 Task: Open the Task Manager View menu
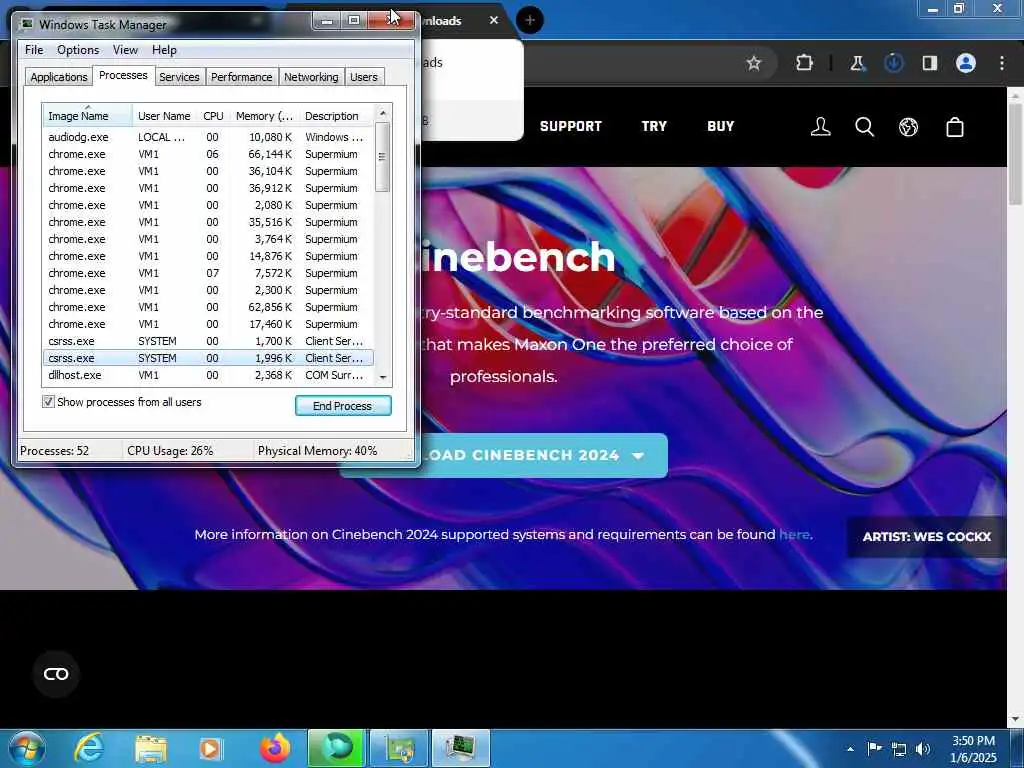[x=125, y=50]
